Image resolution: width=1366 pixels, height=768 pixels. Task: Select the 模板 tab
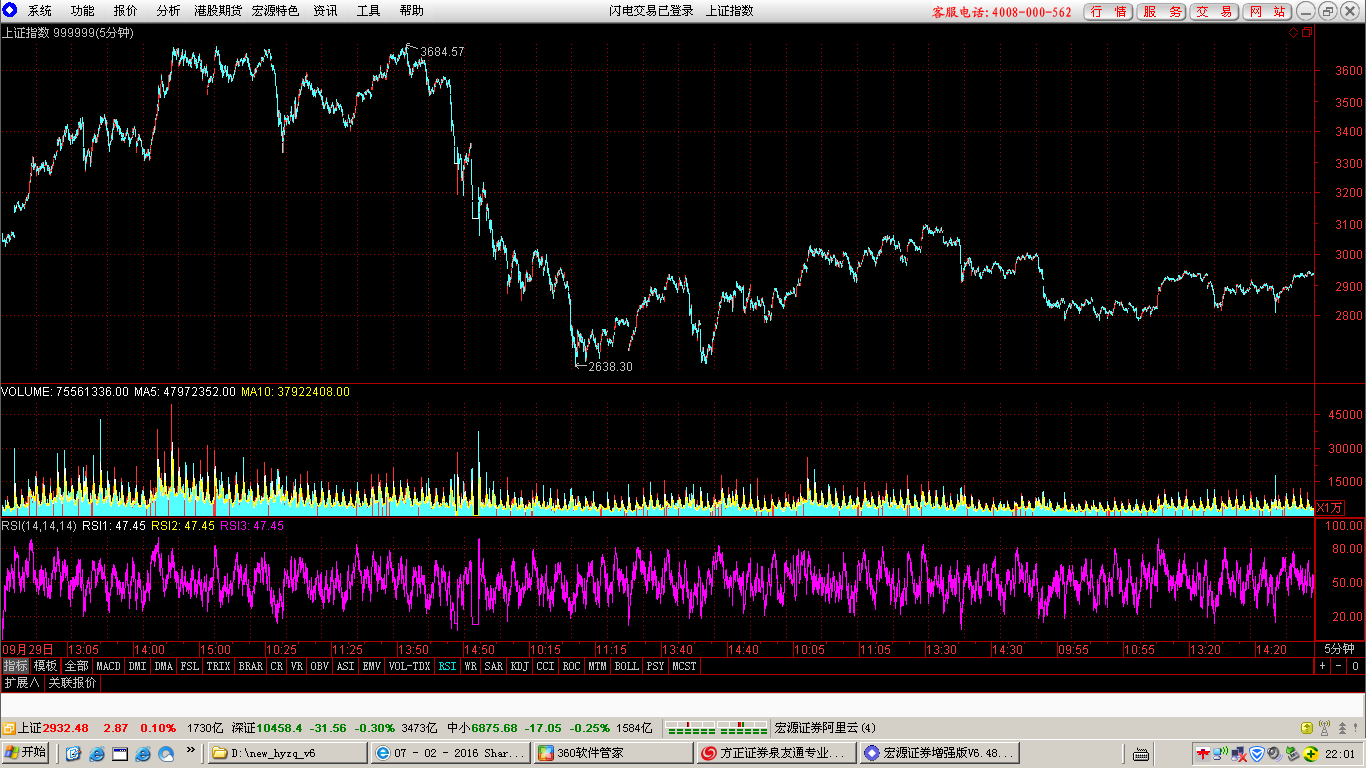click(46, 666)
